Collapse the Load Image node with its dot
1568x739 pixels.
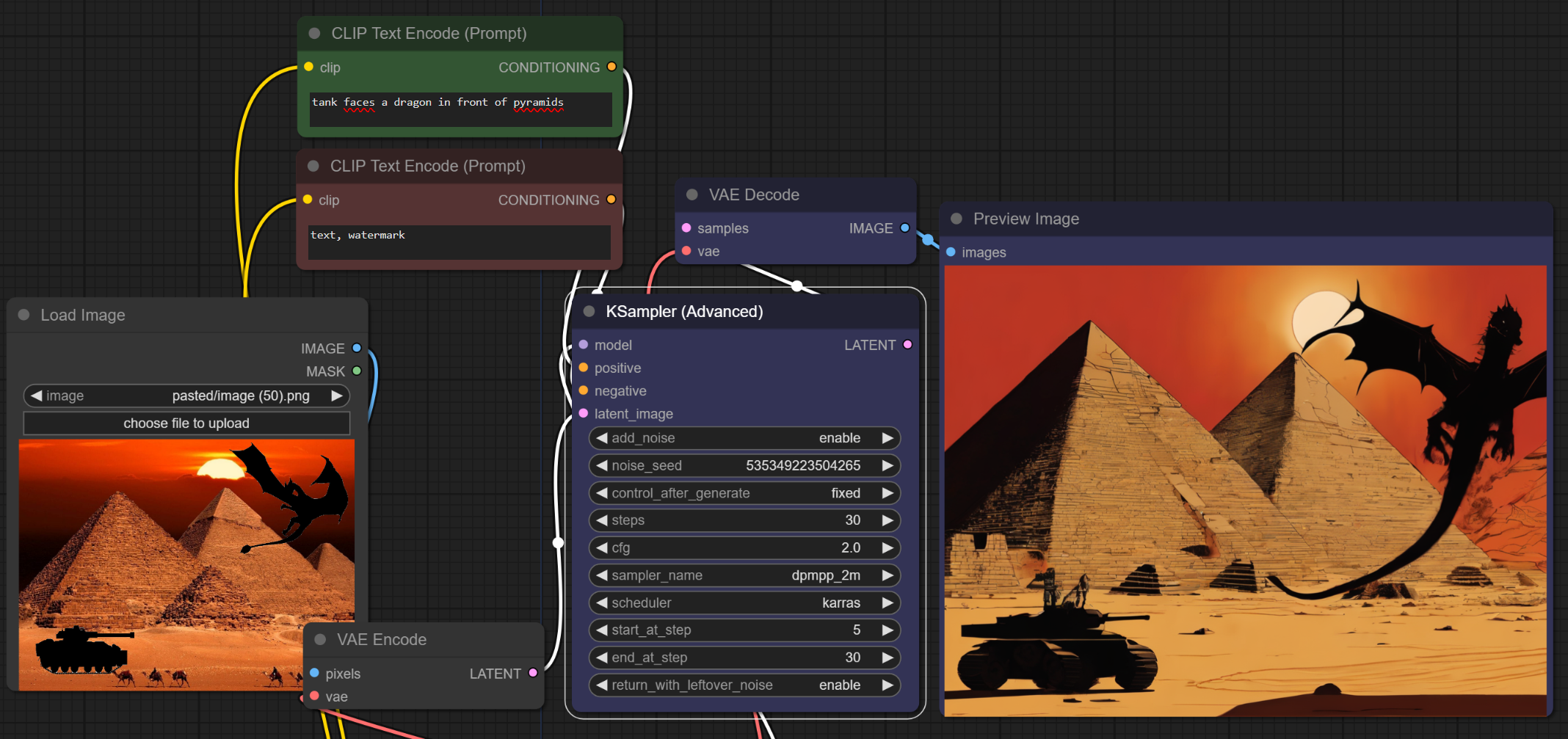[23, 315]
